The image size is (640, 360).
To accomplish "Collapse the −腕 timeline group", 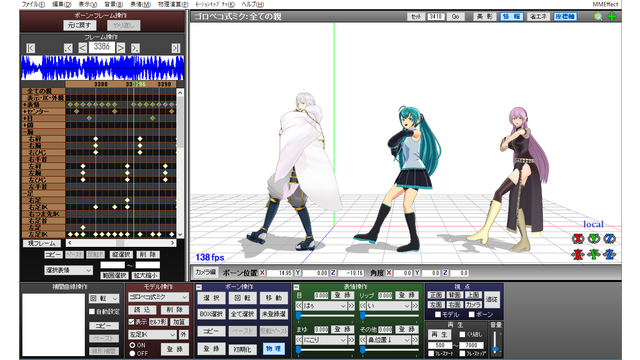I will point(25,132).
